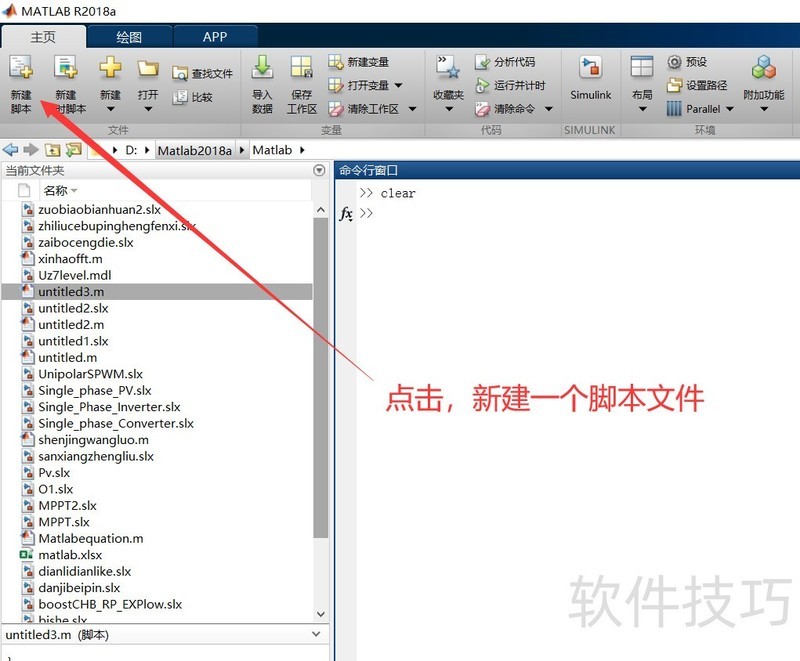800x661 pixels.
Task: Click the Matlab path segment
Action: [x=272, y=150]
